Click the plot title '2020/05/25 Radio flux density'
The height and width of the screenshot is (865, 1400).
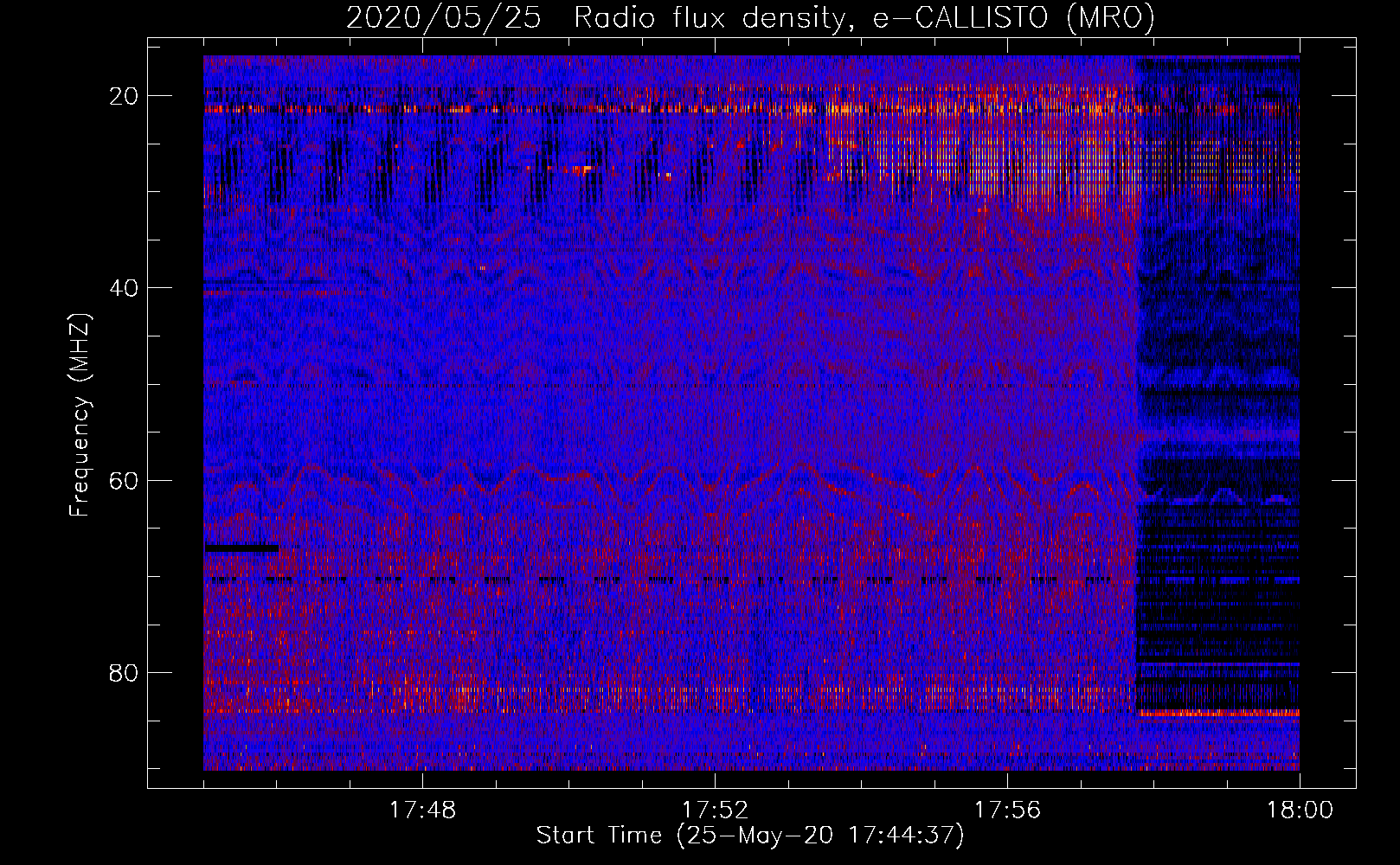750,18
